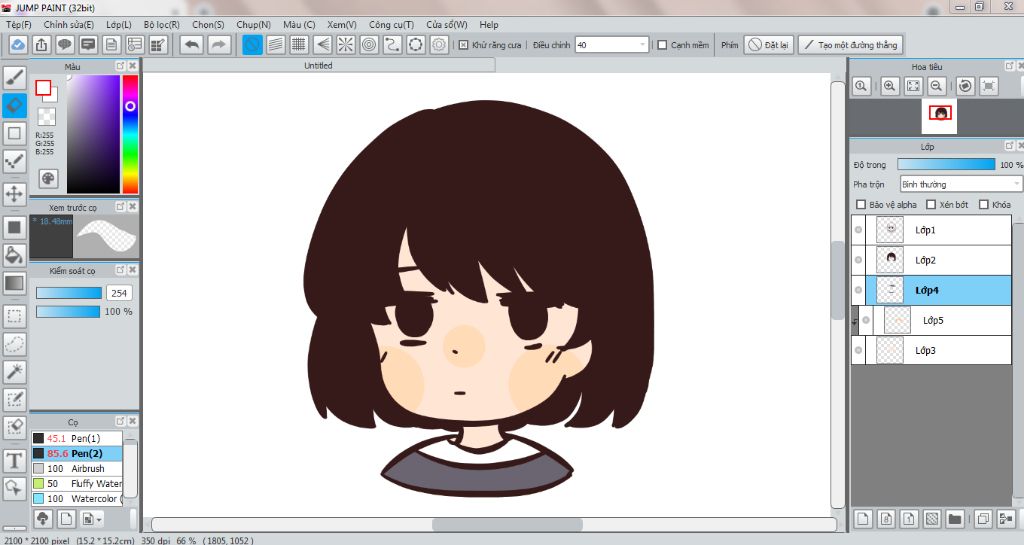Viewport: 1024px width, 545px height.
Task: Click brush size slider showing 254
Action: pos(69,293)
